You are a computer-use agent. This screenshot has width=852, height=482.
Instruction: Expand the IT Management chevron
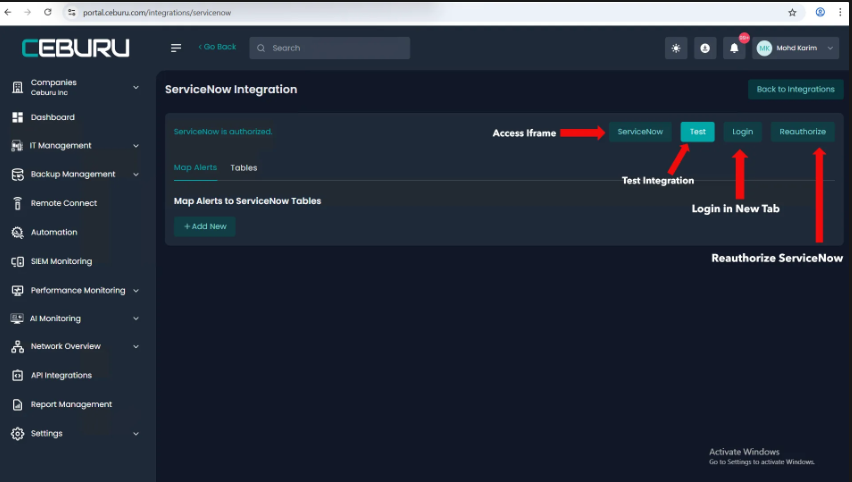136,146
